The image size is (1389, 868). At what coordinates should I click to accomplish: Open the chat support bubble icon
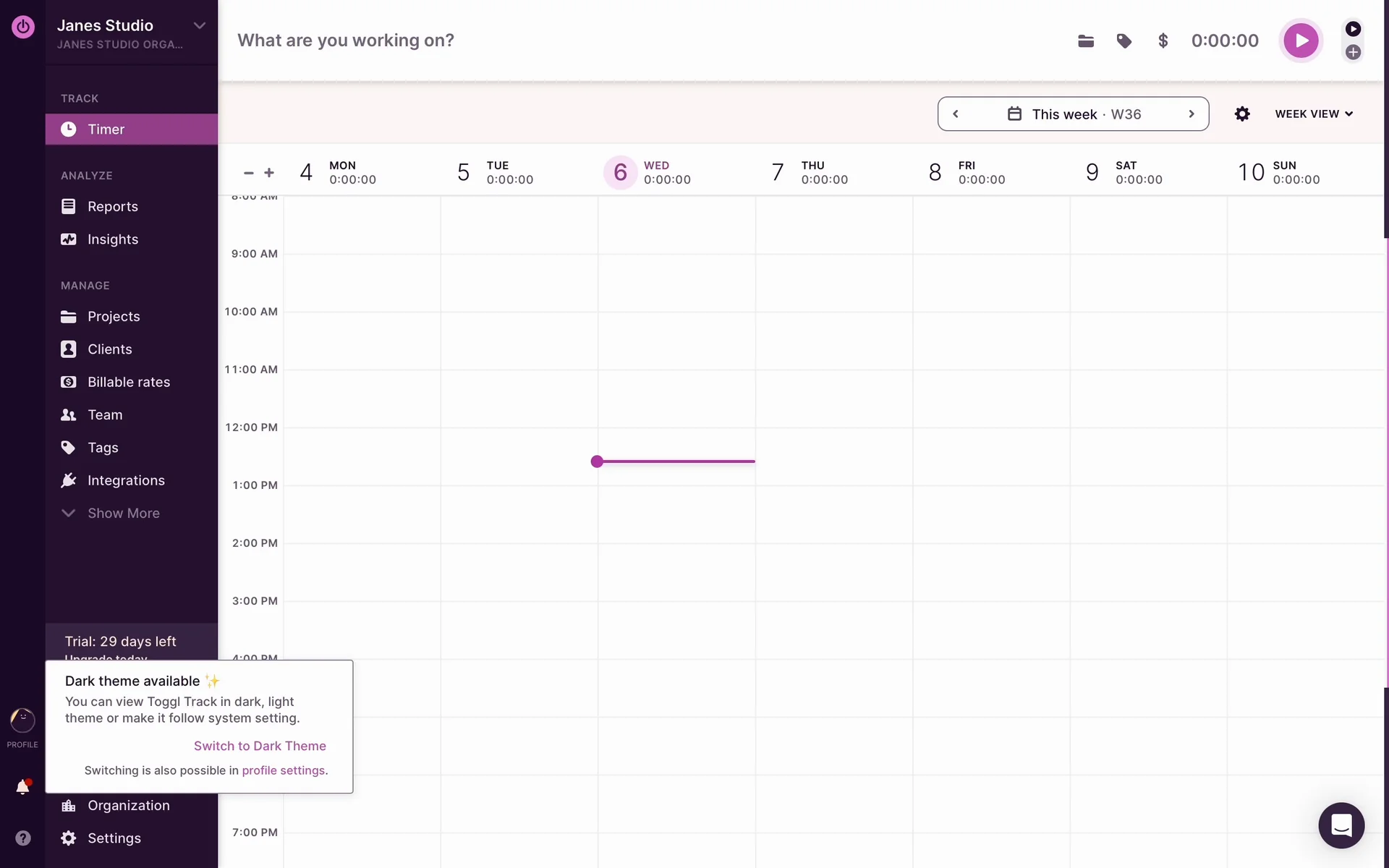(1341, 825)
